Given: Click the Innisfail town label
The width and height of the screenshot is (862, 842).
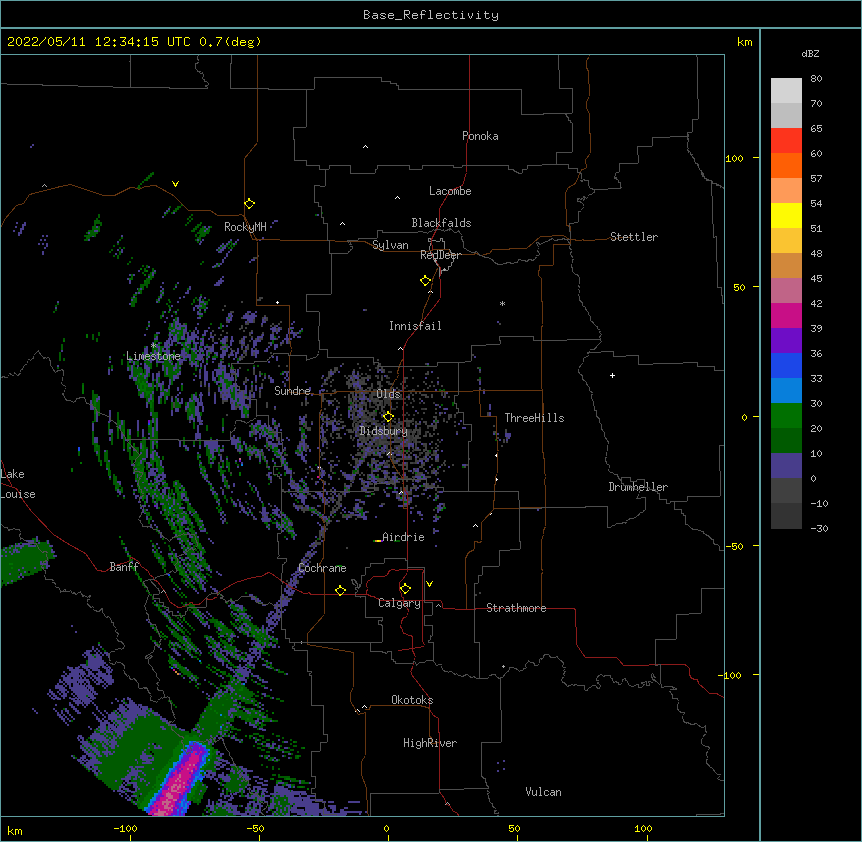Looking at the screenshot, I should coord(415,326).
